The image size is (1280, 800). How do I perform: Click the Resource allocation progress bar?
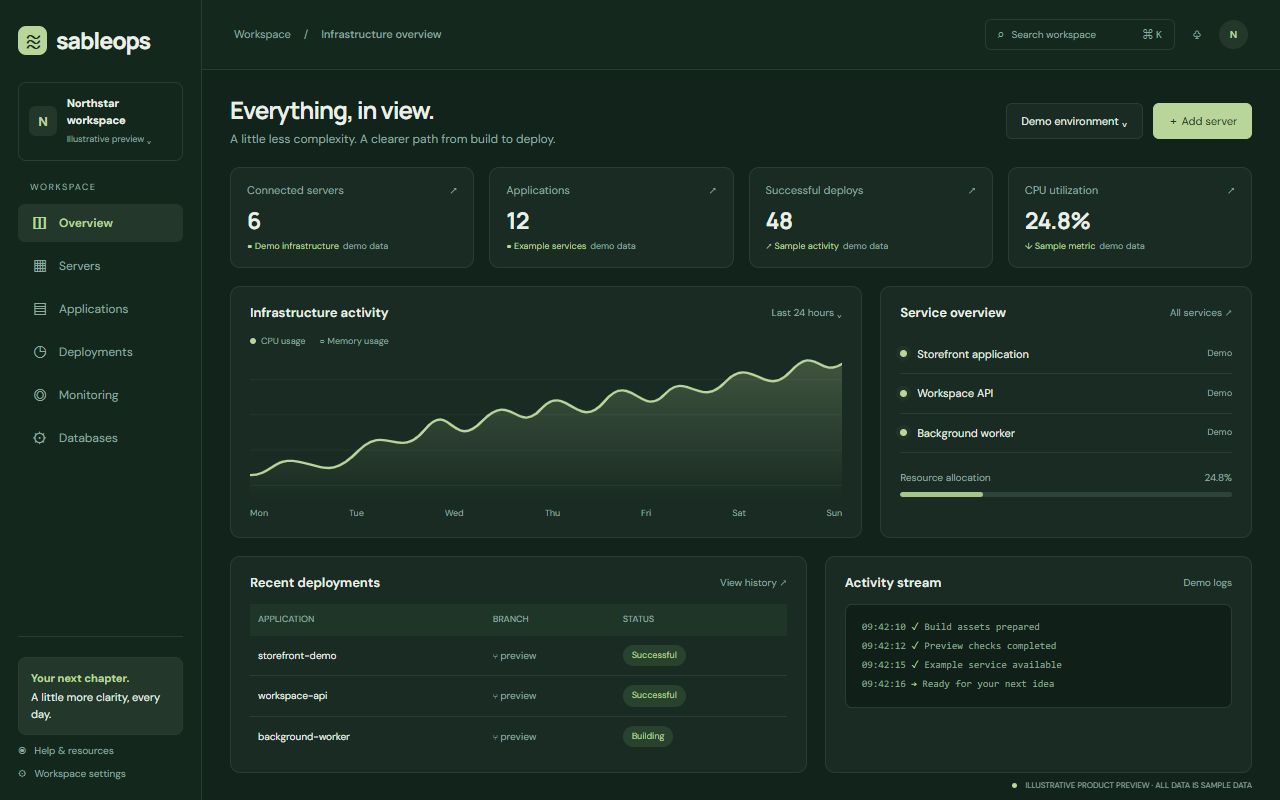click(x=1066, y=494)
